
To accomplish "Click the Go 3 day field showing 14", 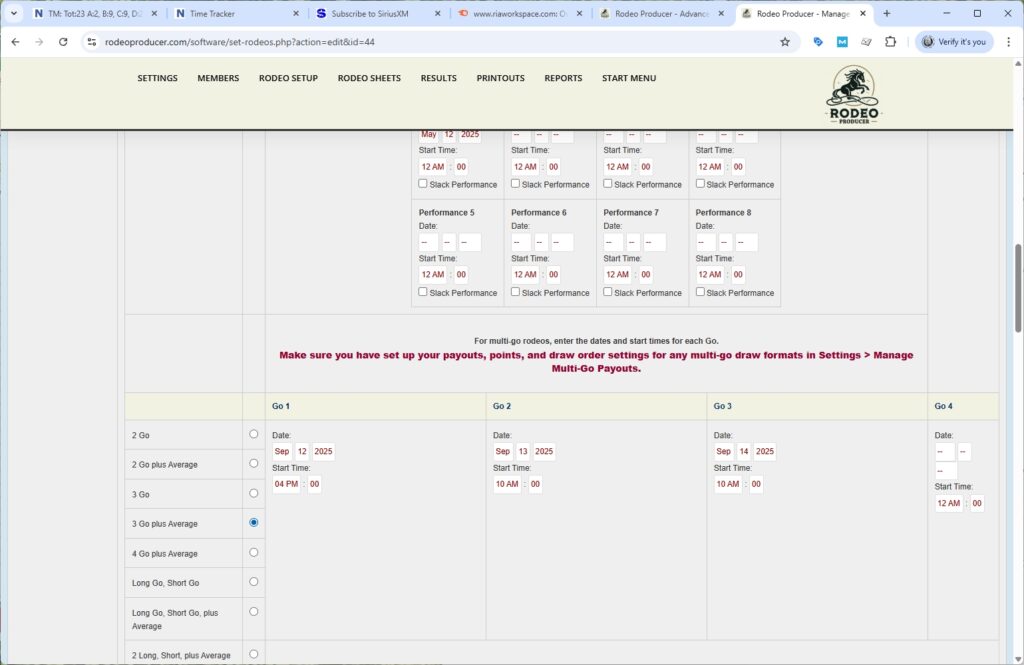I will (743, 452).
